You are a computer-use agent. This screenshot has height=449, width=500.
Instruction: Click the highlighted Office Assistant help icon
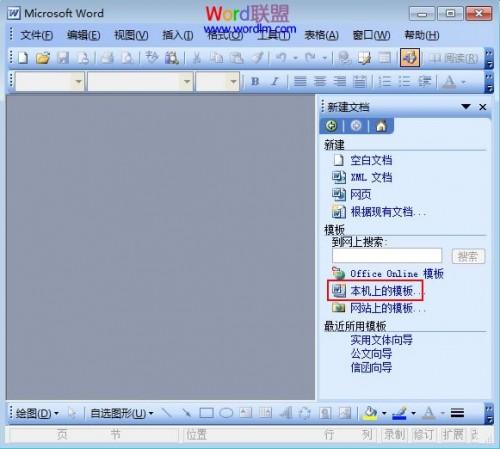410,58
